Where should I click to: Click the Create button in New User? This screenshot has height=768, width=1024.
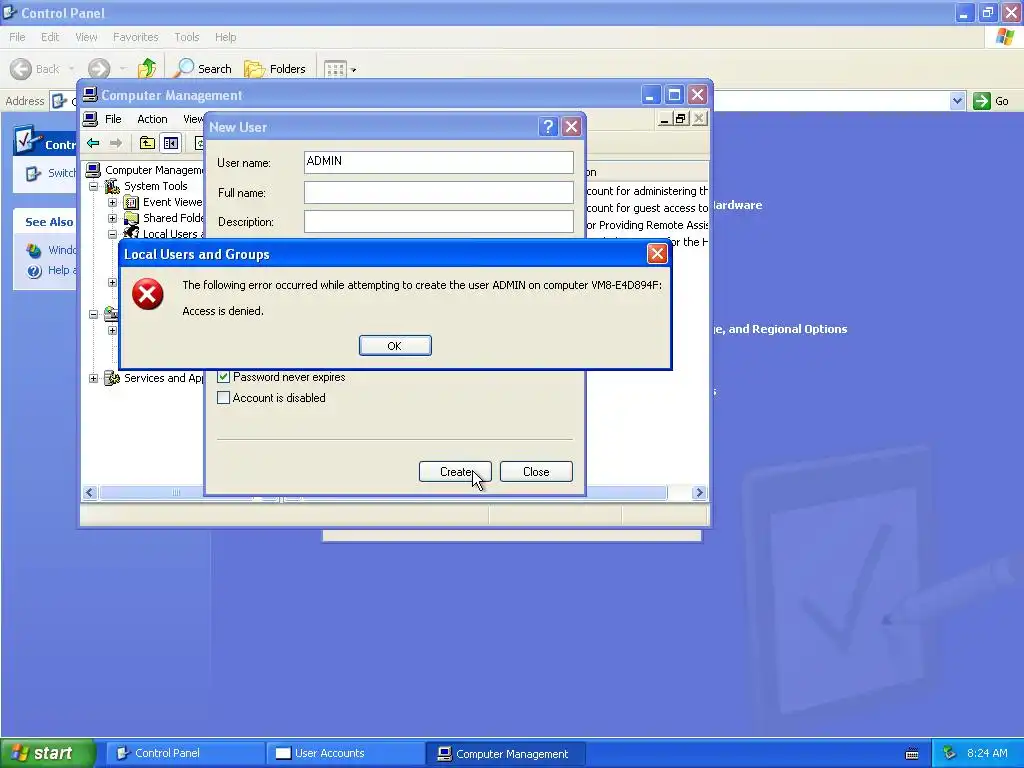(455, 472)
